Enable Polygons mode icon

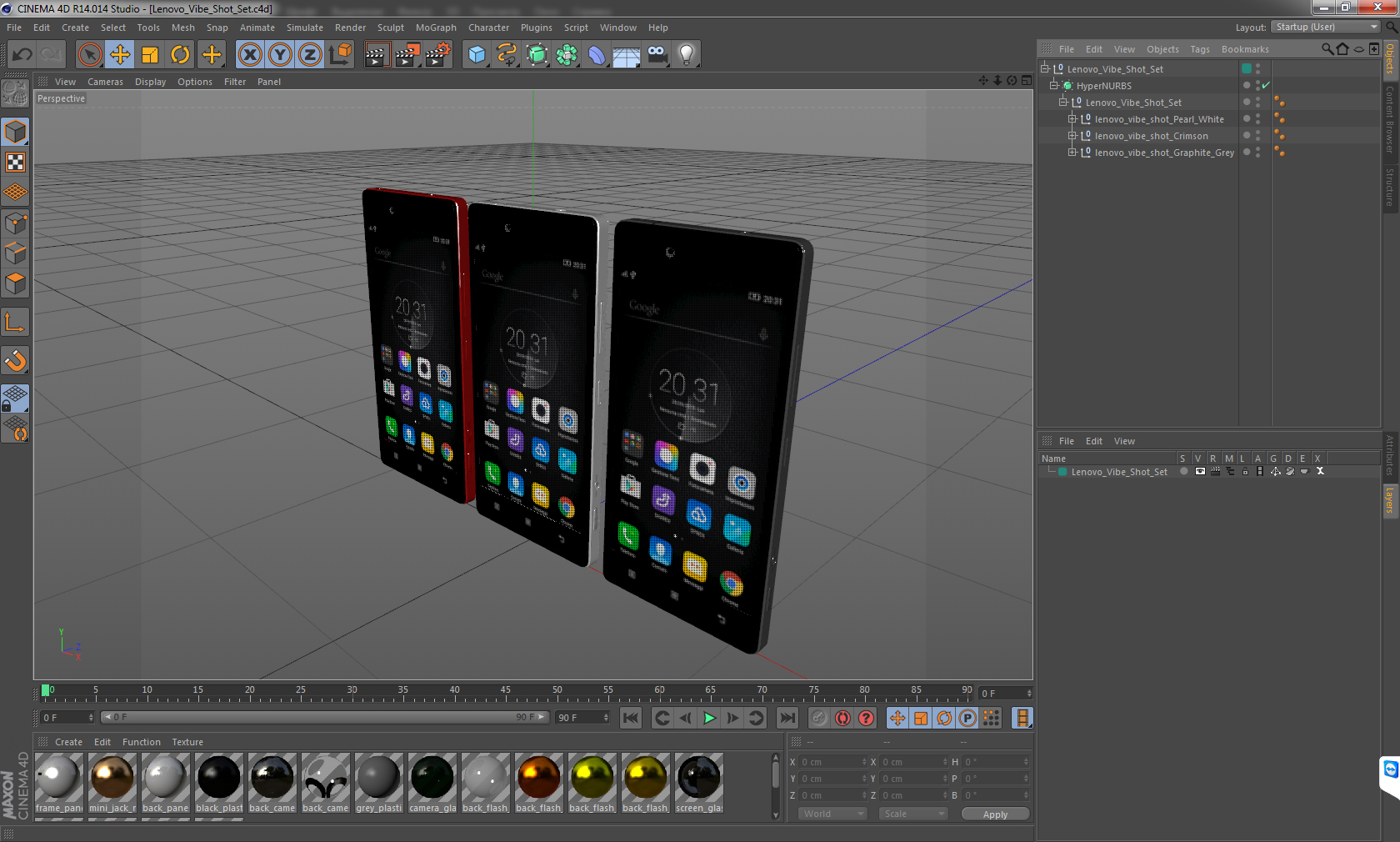pos(16,283)
